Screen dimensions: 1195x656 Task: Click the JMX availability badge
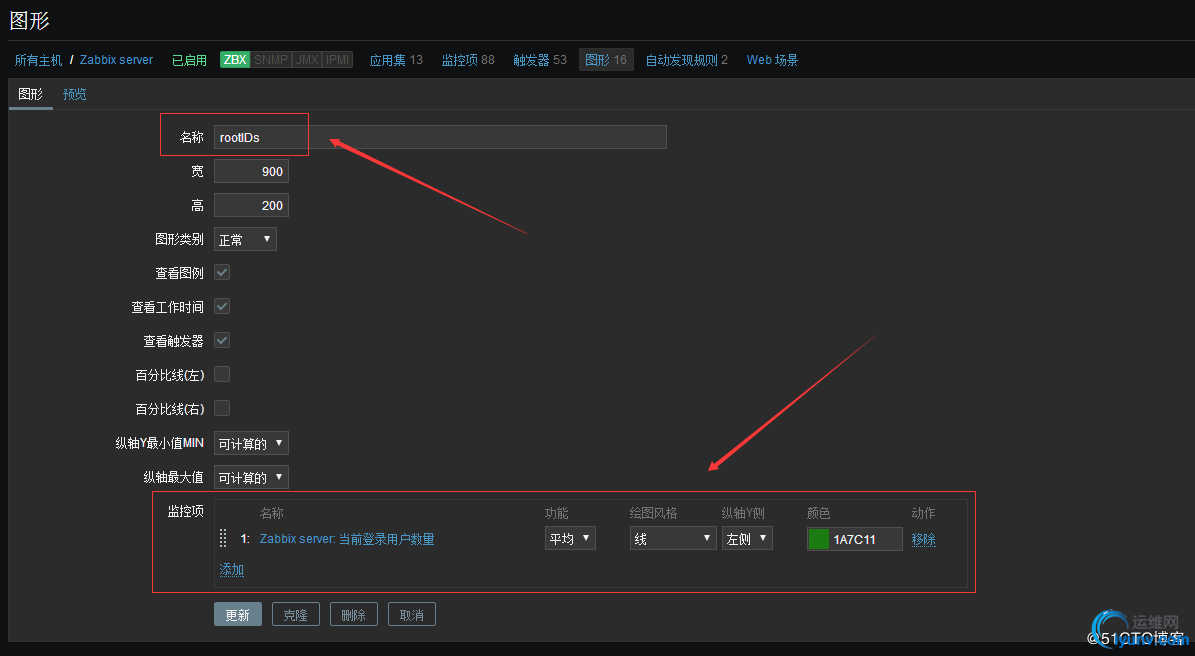tap(306, 59)
